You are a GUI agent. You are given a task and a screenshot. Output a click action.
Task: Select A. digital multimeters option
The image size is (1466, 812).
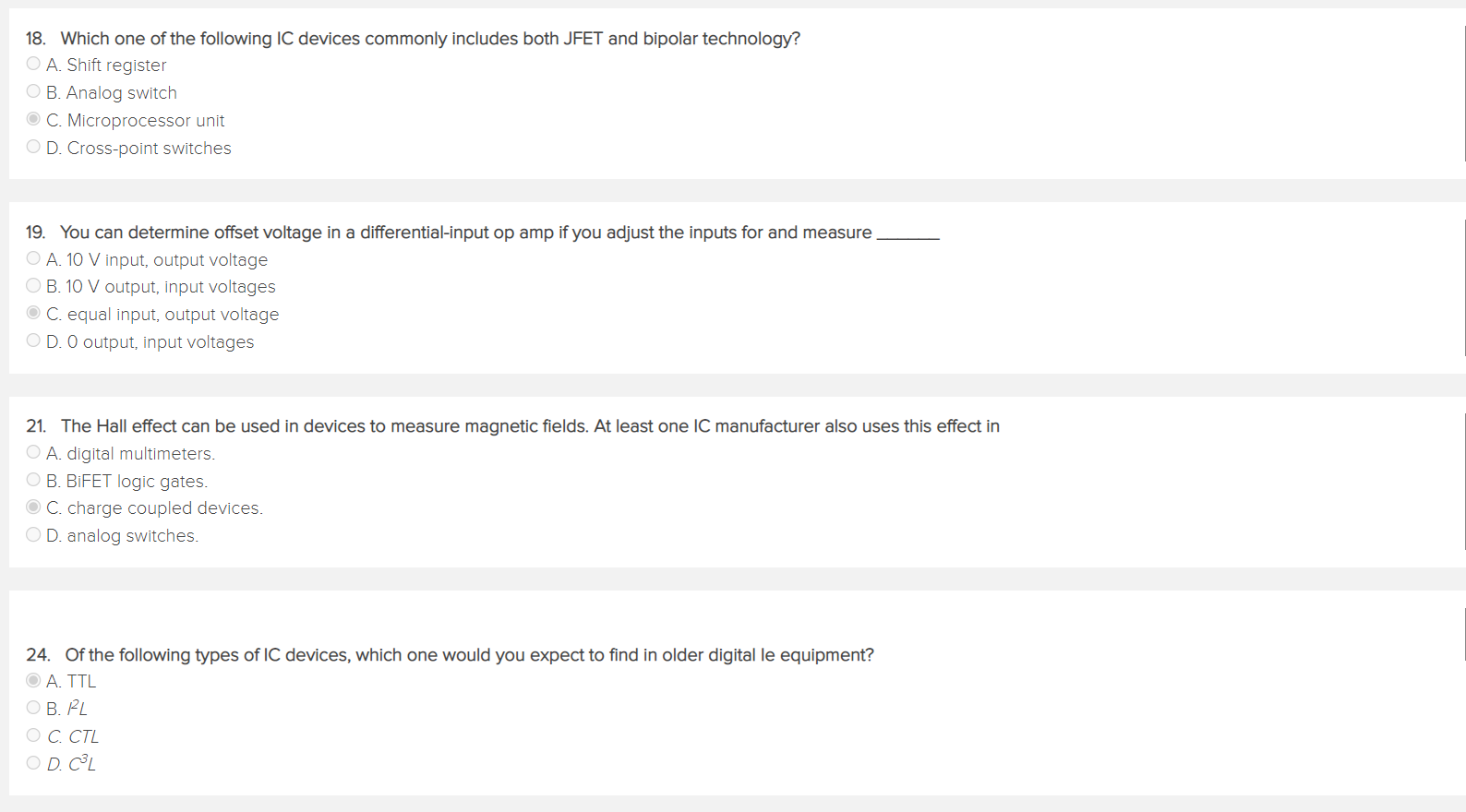pyautogui.click(x=33, y=452)
